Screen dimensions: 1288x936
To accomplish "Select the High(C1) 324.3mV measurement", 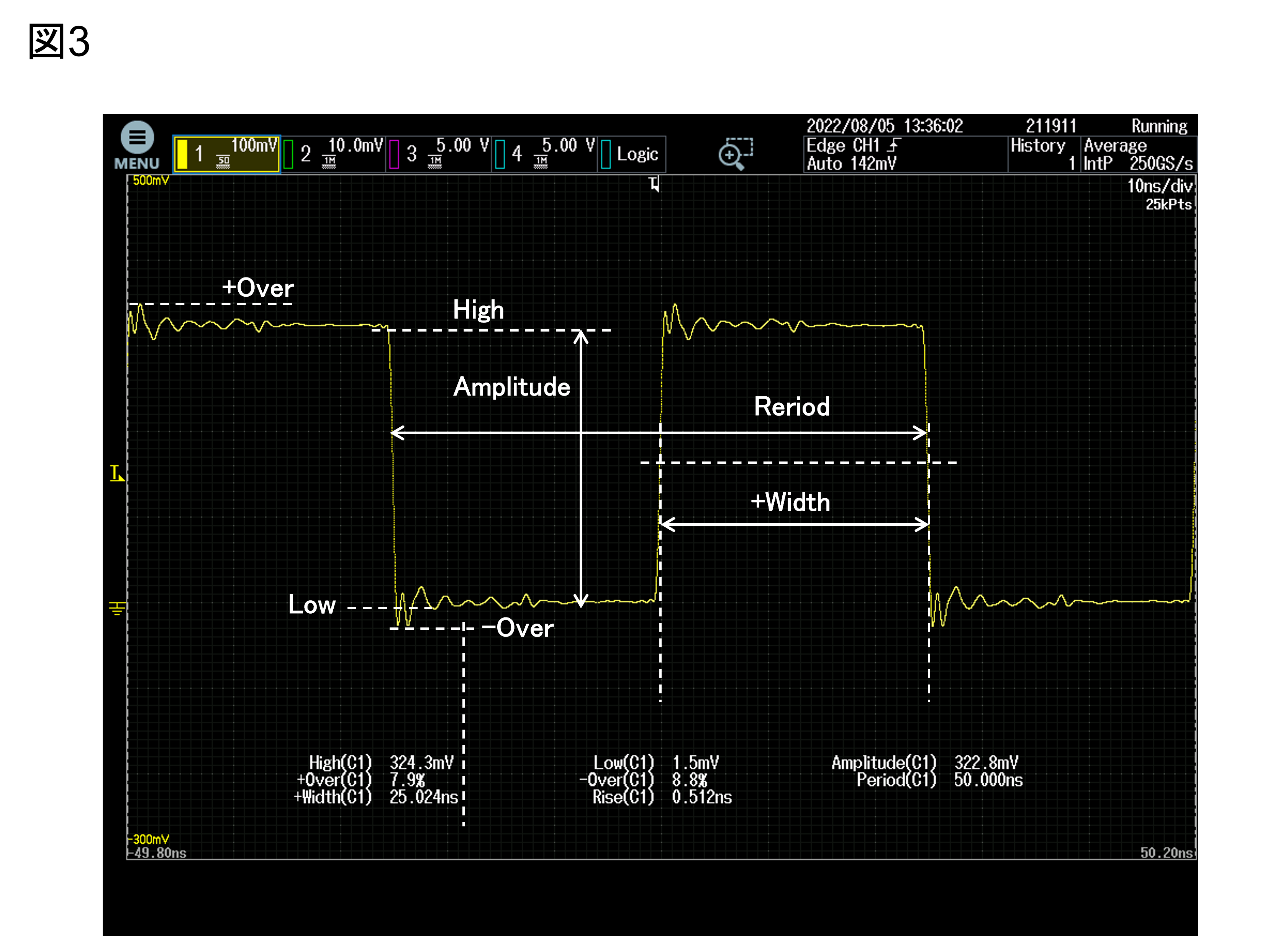I will coord(381,763).
